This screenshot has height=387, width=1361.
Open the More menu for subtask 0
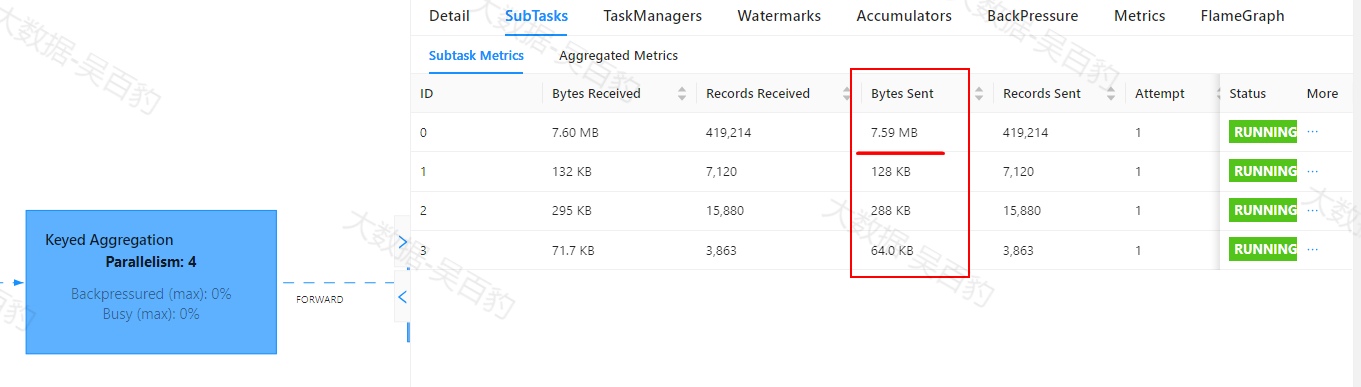point(1313,132)
